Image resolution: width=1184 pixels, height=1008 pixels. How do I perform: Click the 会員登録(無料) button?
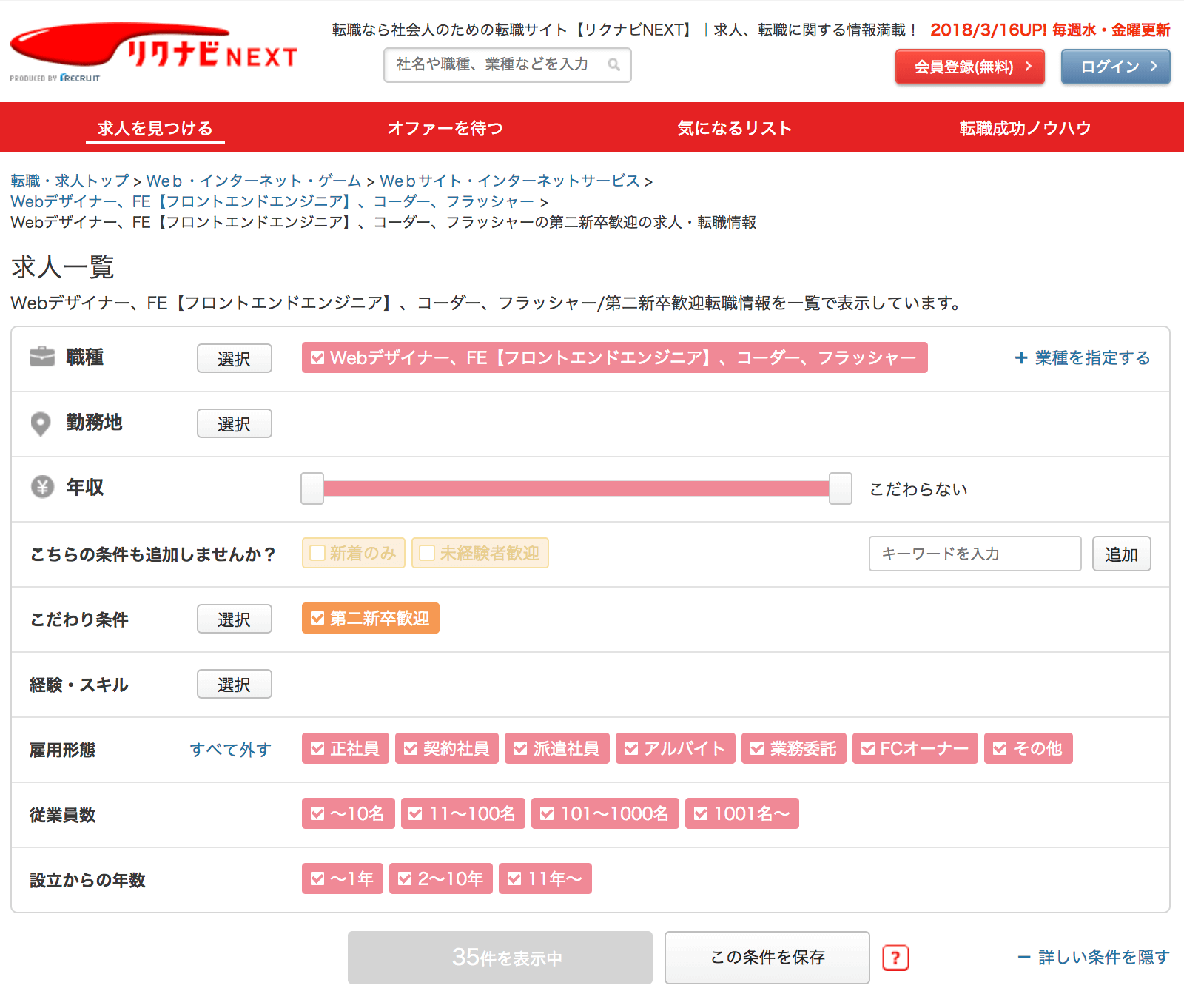[970, 67]
